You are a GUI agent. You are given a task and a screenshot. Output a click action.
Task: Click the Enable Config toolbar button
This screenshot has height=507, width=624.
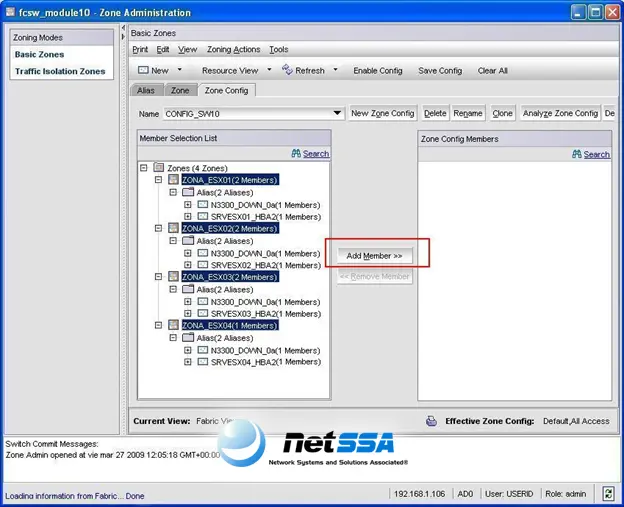(378, 70)
